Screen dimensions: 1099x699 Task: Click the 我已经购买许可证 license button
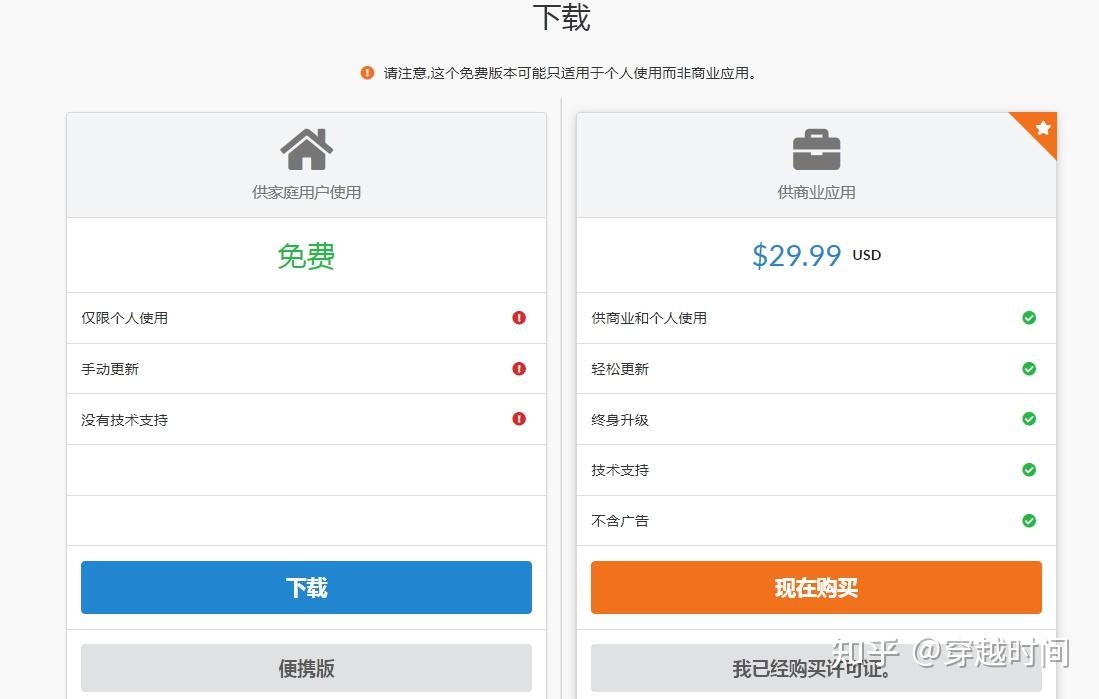pos(816,668)
